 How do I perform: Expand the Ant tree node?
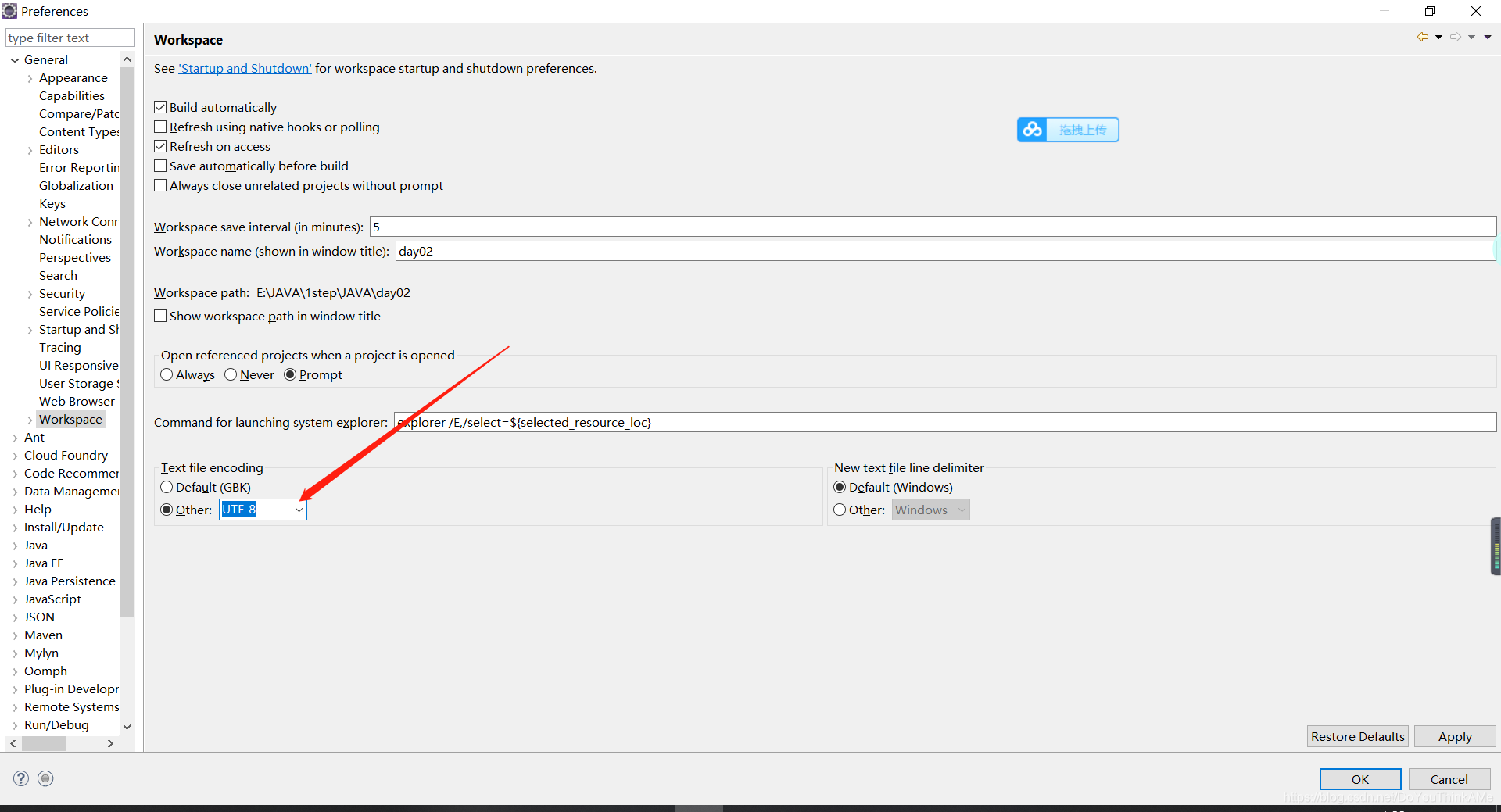click(15, 438)
